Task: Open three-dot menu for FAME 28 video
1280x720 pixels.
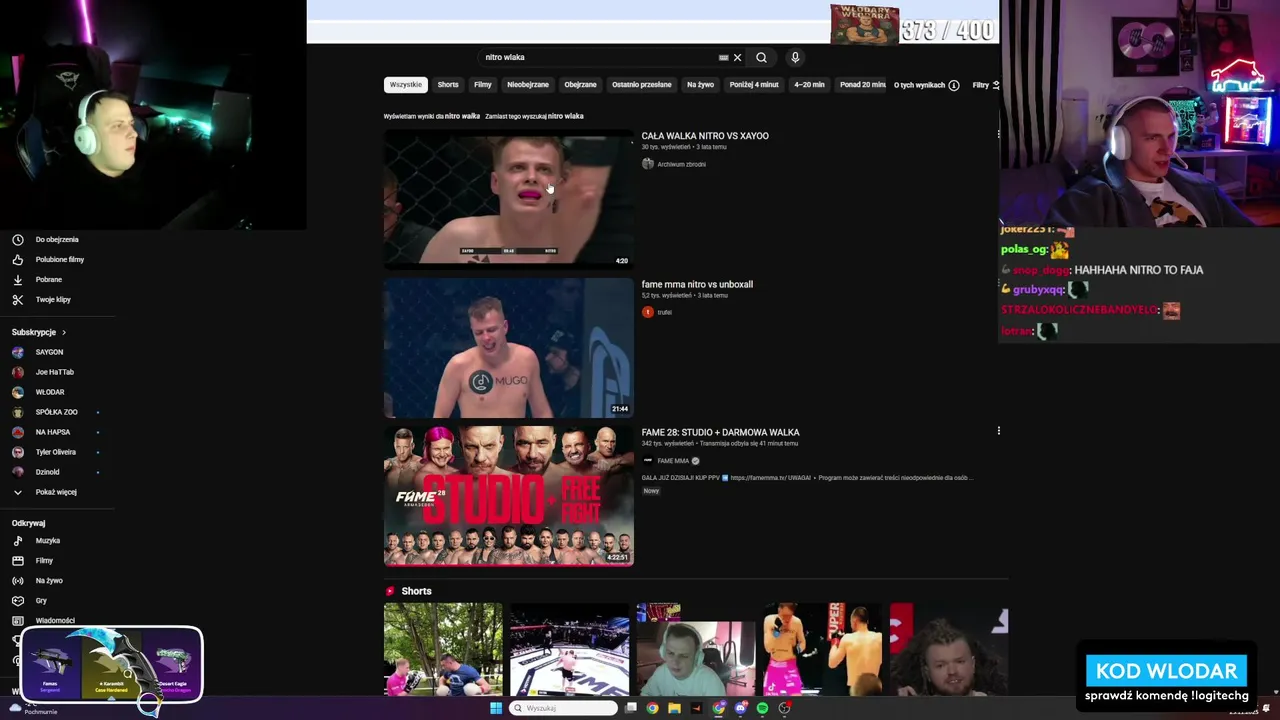Action: pyautogui.click(x=998, y=431)
